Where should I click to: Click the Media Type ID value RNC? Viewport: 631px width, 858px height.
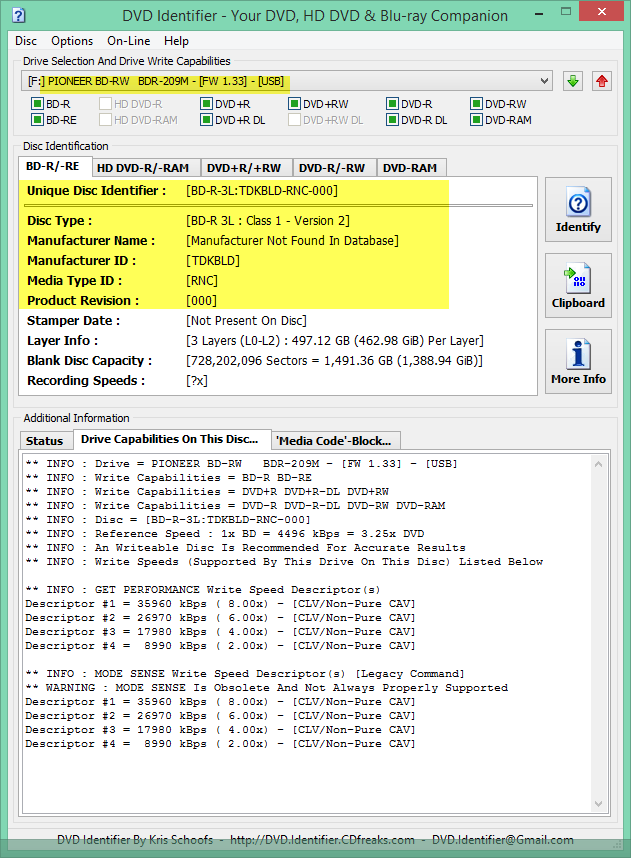pyautogui.click(x=202, y=281)
